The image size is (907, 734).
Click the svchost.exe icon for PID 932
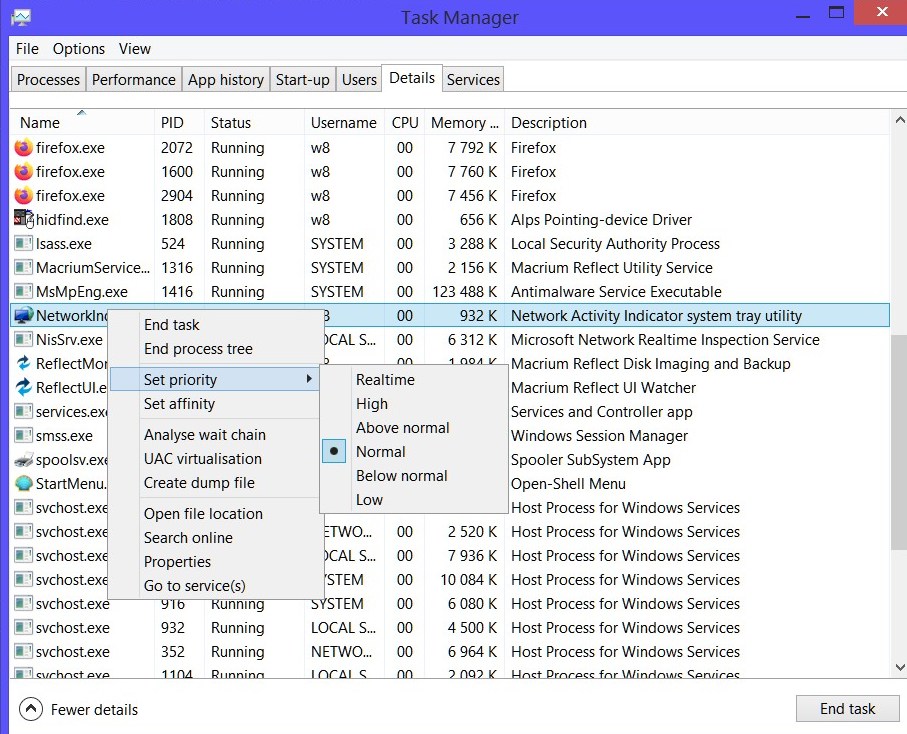[23, 628]
